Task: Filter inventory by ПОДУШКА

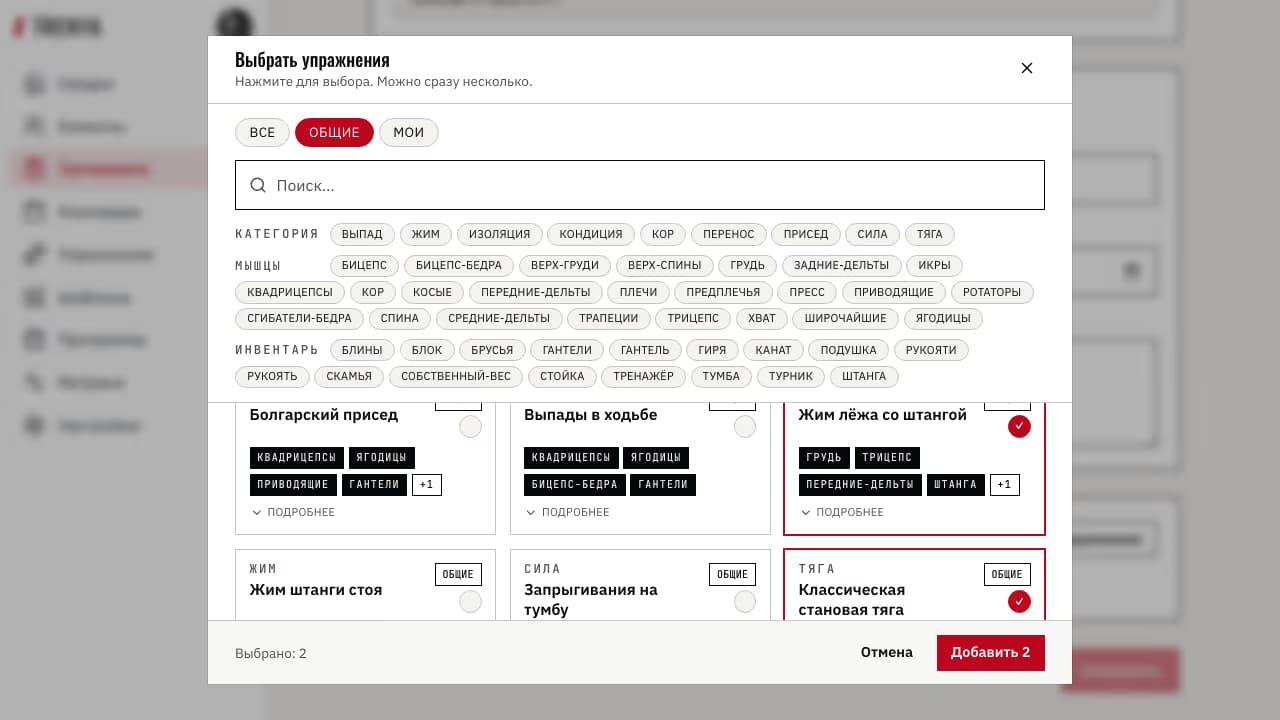Action: click(849, 350)
